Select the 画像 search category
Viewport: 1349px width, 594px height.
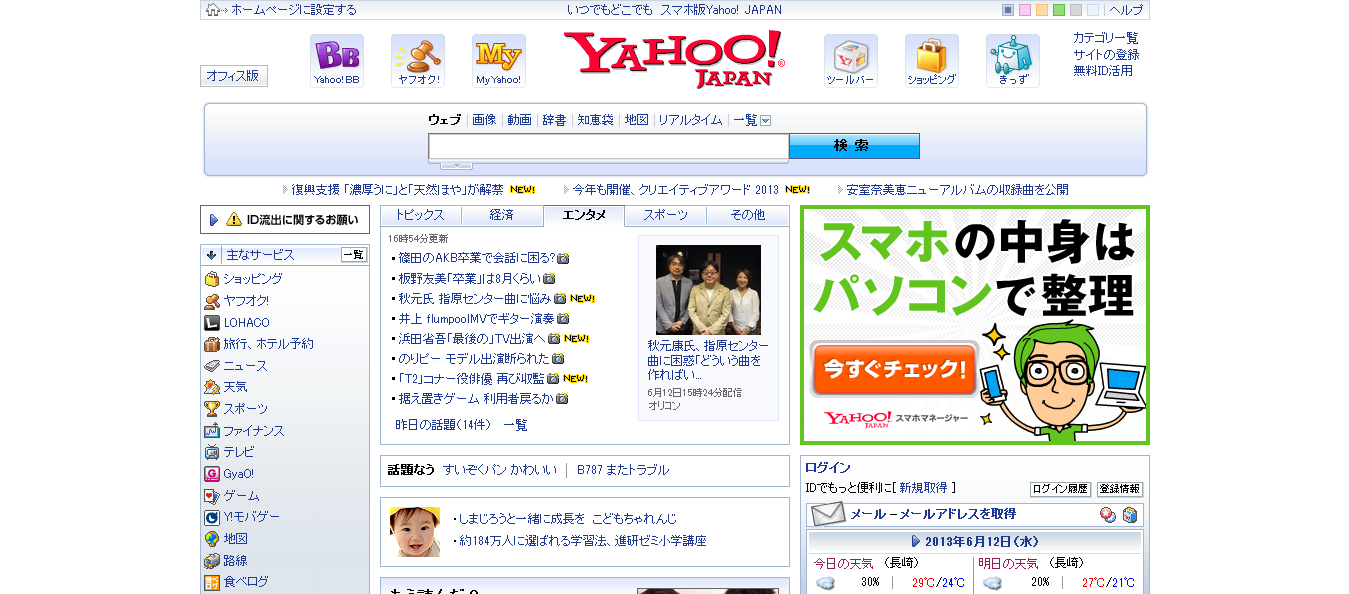point(484,120)
